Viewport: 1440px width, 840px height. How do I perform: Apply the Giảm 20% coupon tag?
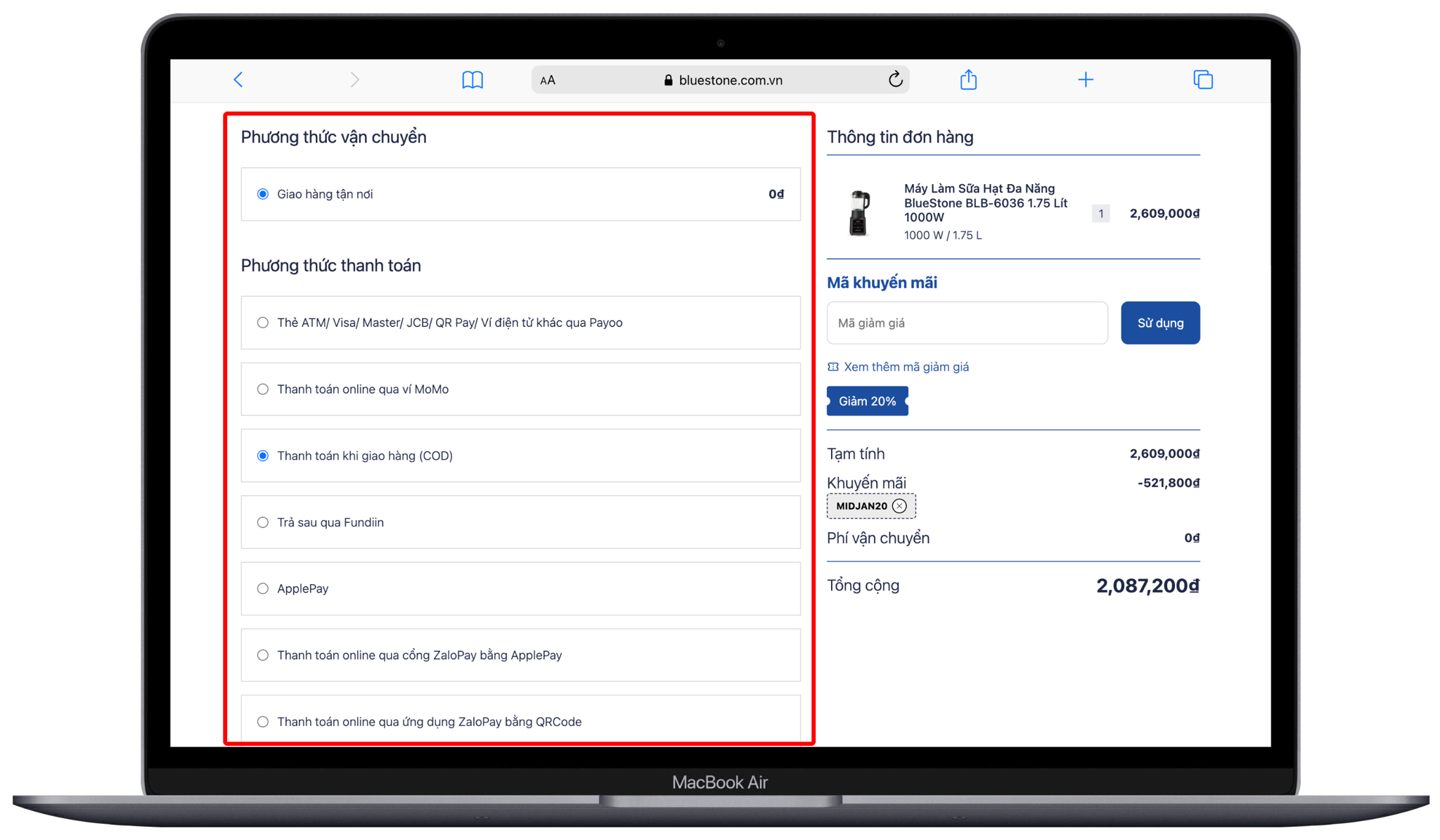(867, 401)
